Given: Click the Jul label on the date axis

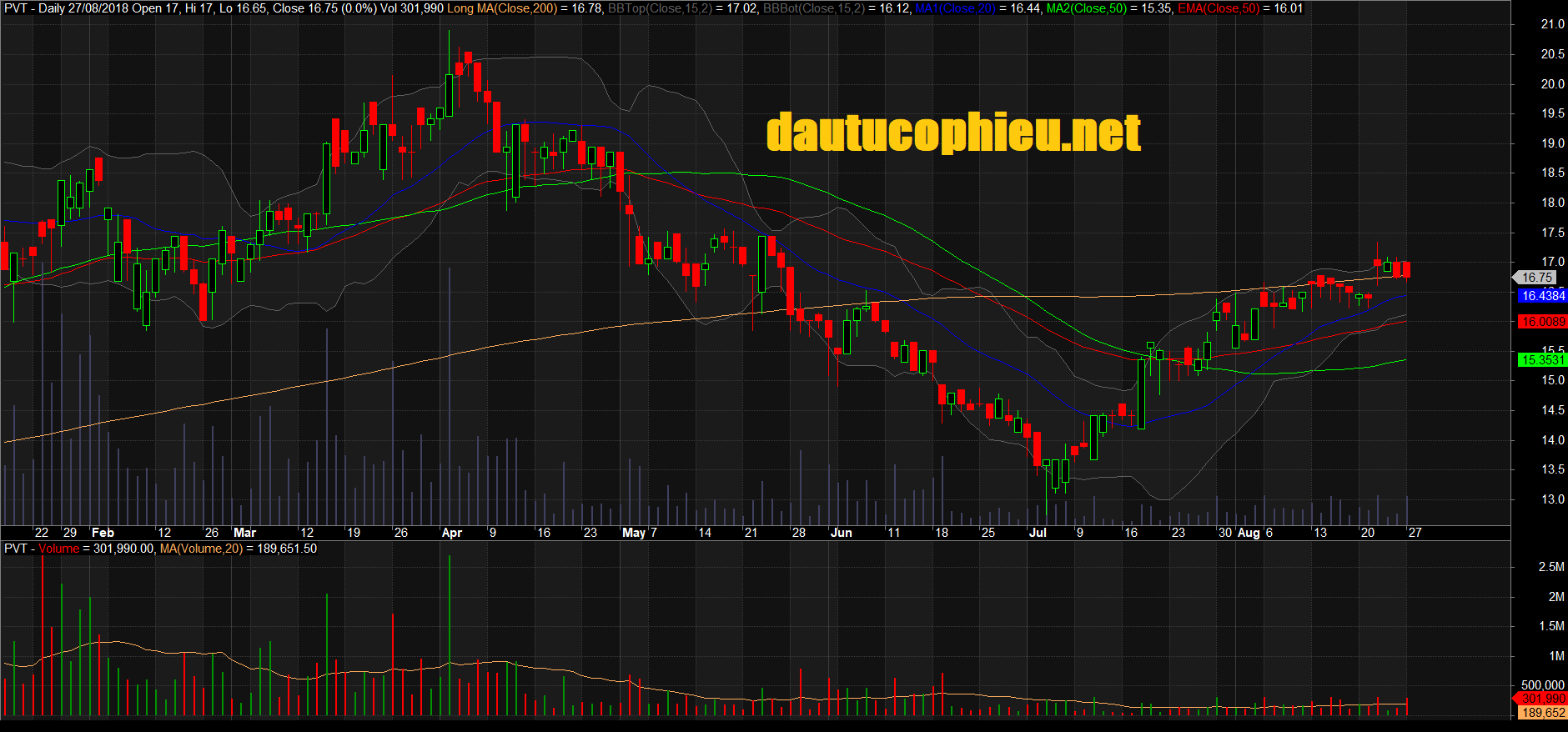Looking at the screenshot, I should click(x=1038, y=533).
